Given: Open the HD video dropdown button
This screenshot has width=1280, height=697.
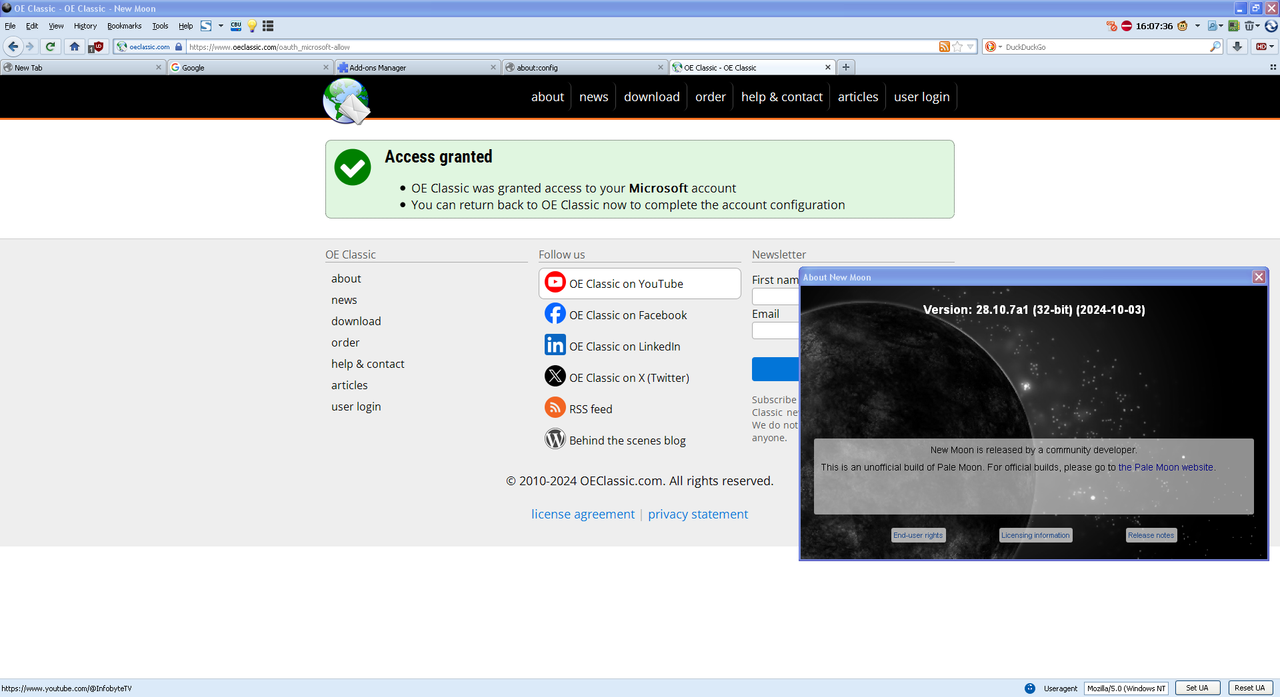Looking at the screenshot, I should tap(1265, 46).
